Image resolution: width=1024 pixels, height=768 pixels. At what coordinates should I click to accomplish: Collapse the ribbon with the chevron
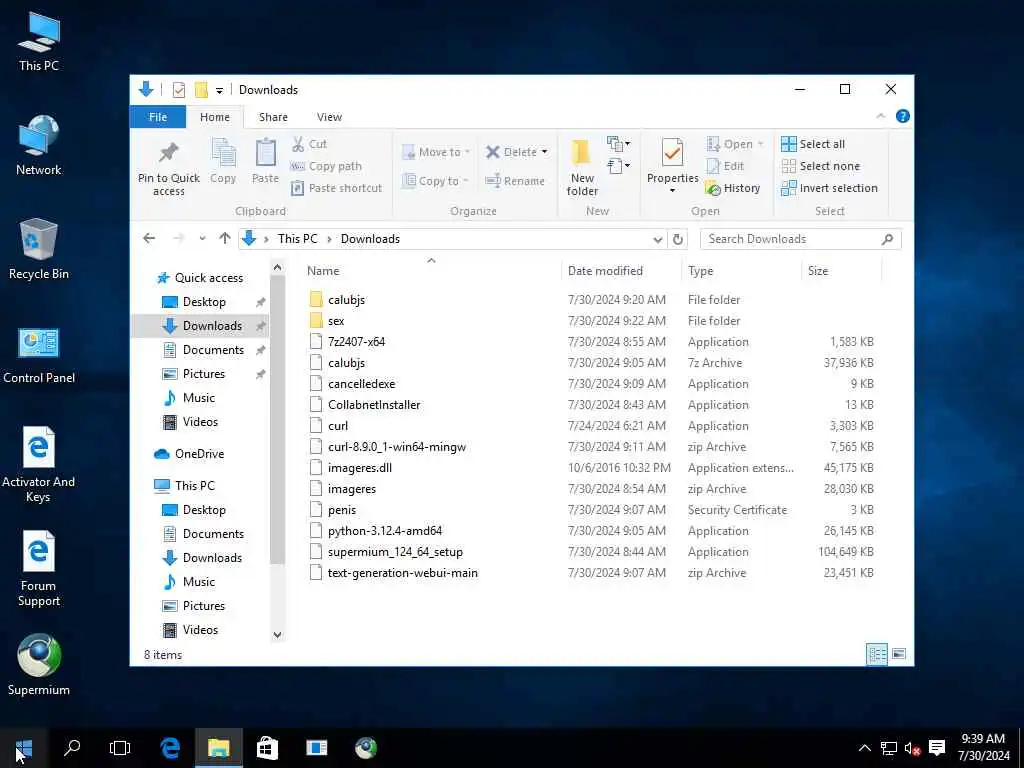coord(880,116)
